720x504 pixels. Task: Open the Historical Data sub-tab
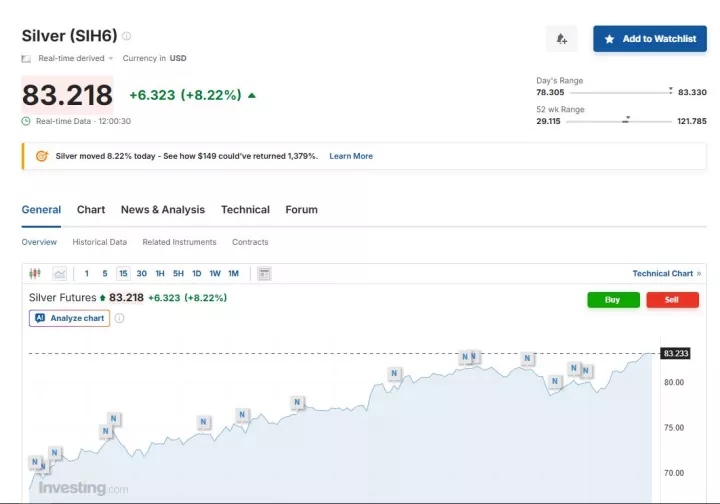[99, 242]
